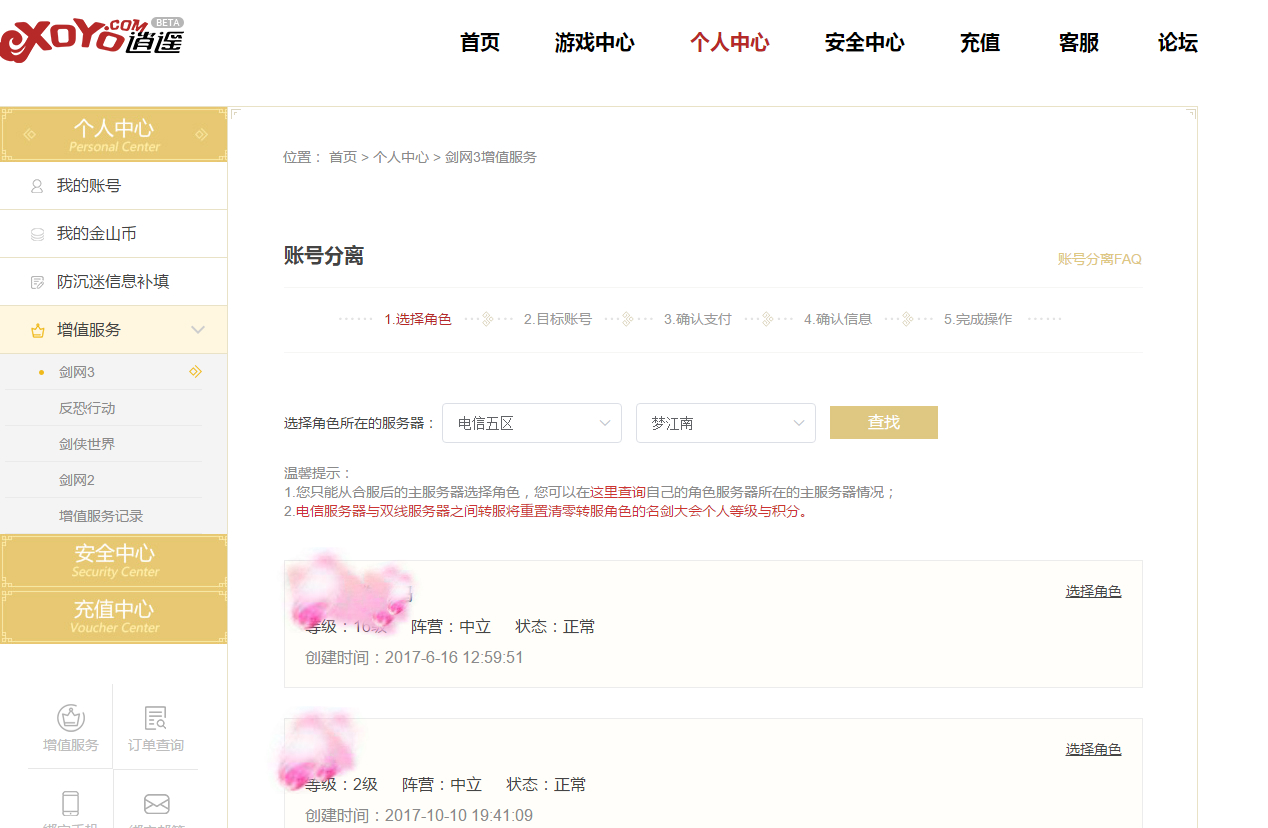1268x828 pixels.
Task: Select 反恐行动 in the sidebar submenu
Action: [x=87, y=408]
